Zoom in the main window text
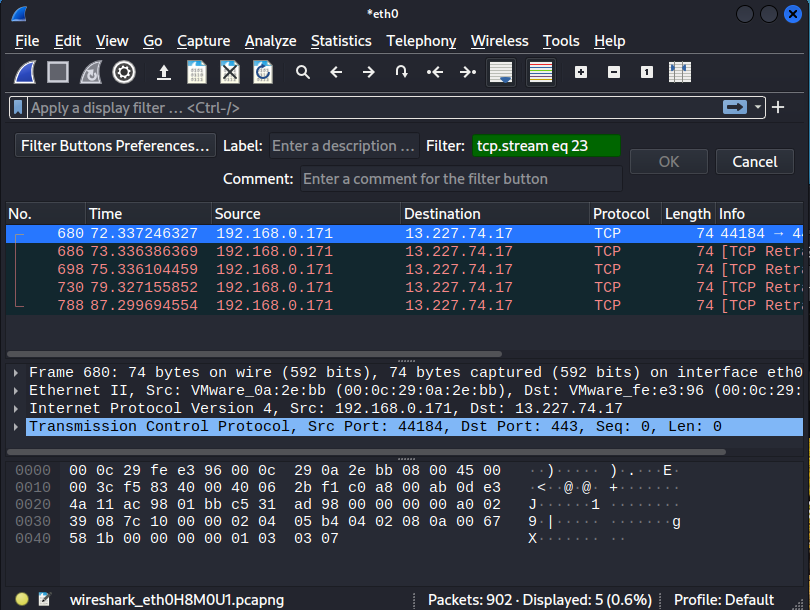Viewport: 810px width, 610px height. [581, 72]
